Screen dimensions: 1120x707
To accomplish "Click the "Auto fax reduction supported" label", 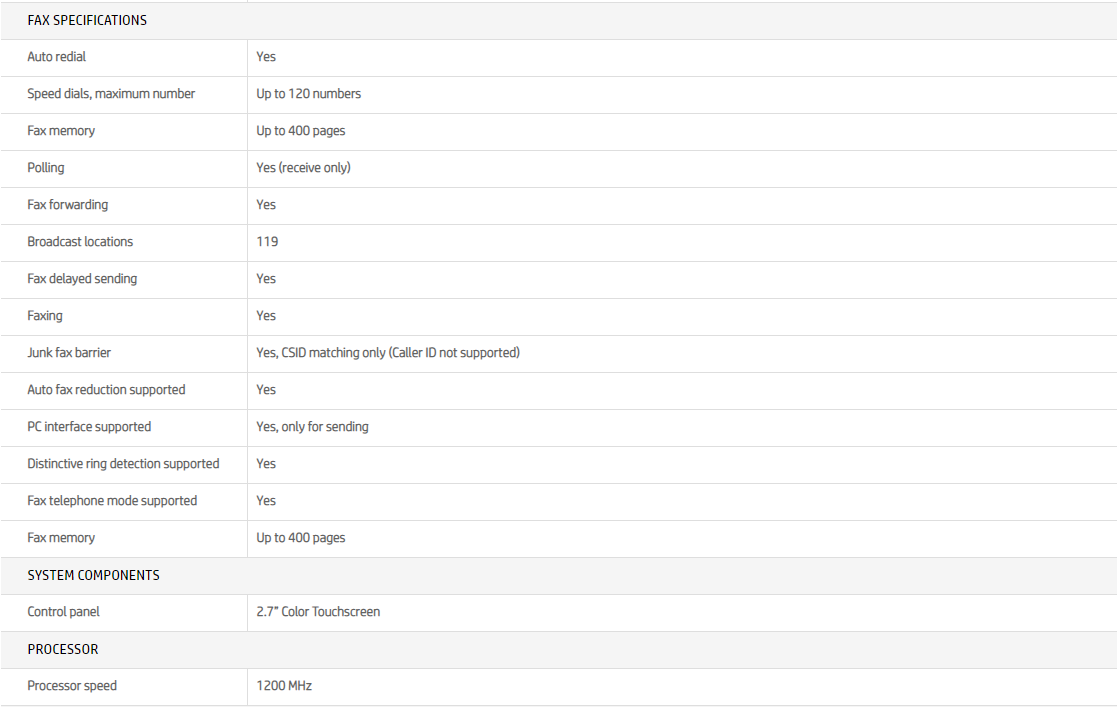I will point(106,390).
